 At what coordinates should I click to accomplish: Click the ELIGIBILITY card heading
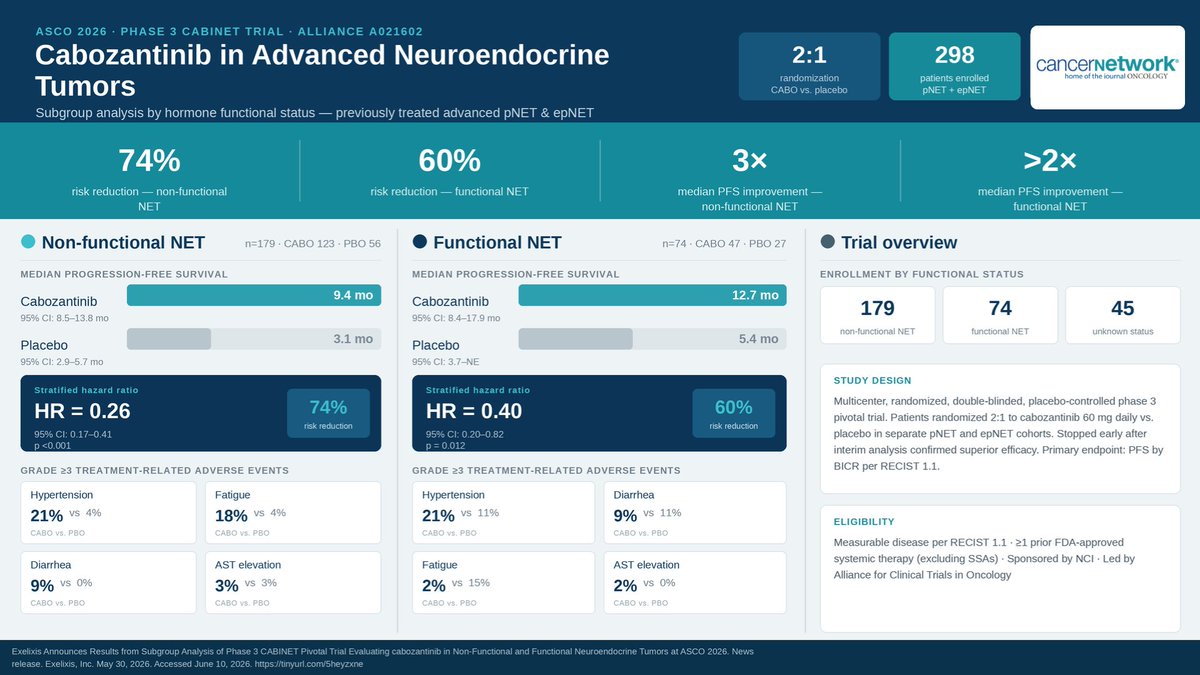(x=864, y=521)
